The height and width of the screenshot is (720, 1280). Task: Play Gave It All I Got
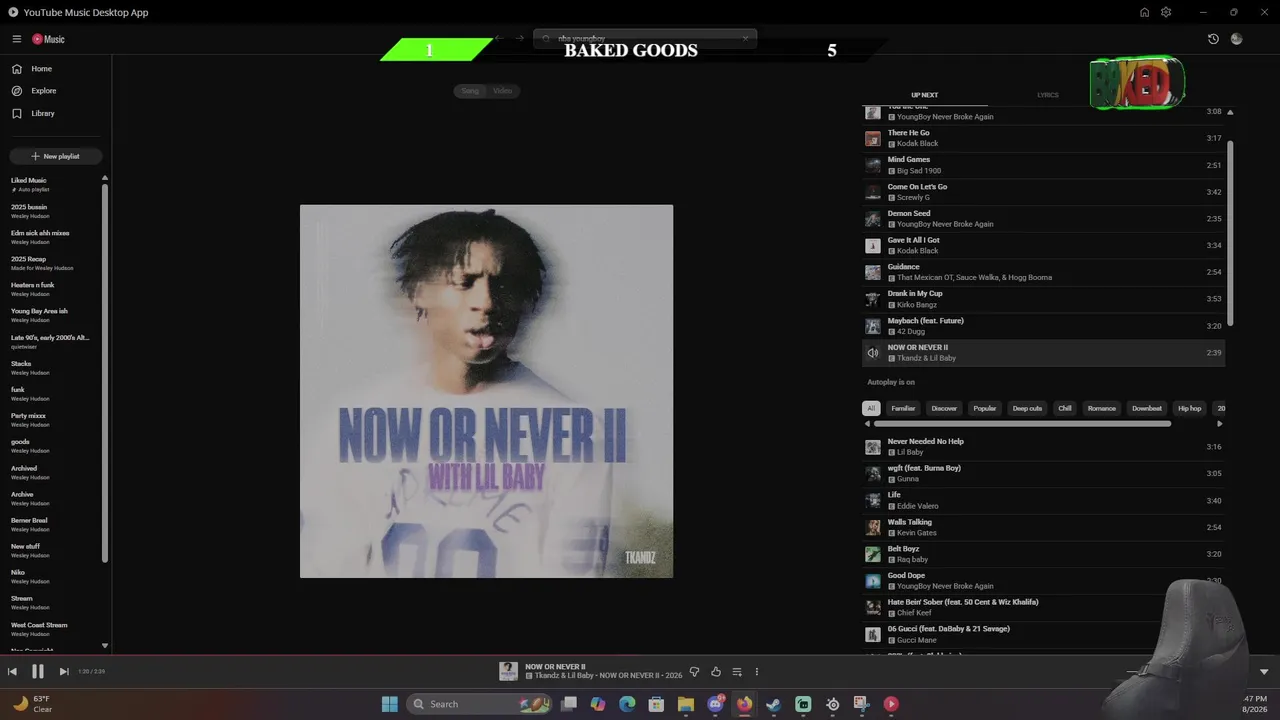(1043, 245)
